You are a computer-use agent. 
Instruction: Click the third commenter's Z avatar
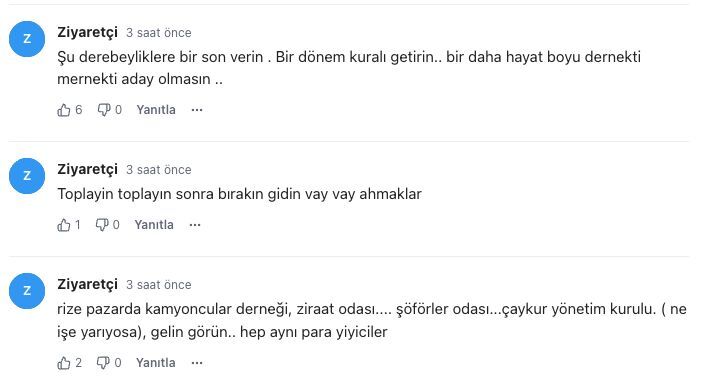[x=27, y=291]
